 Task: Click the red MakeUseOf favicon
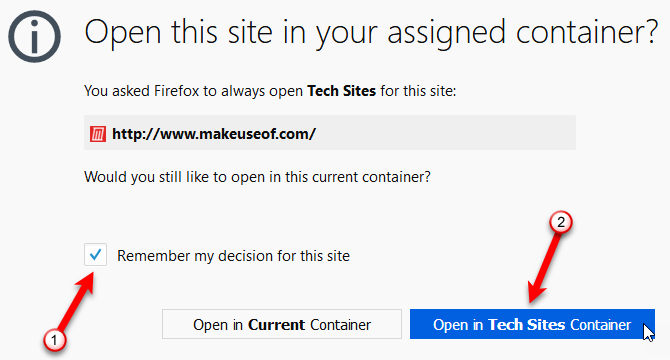click(97, 134)
